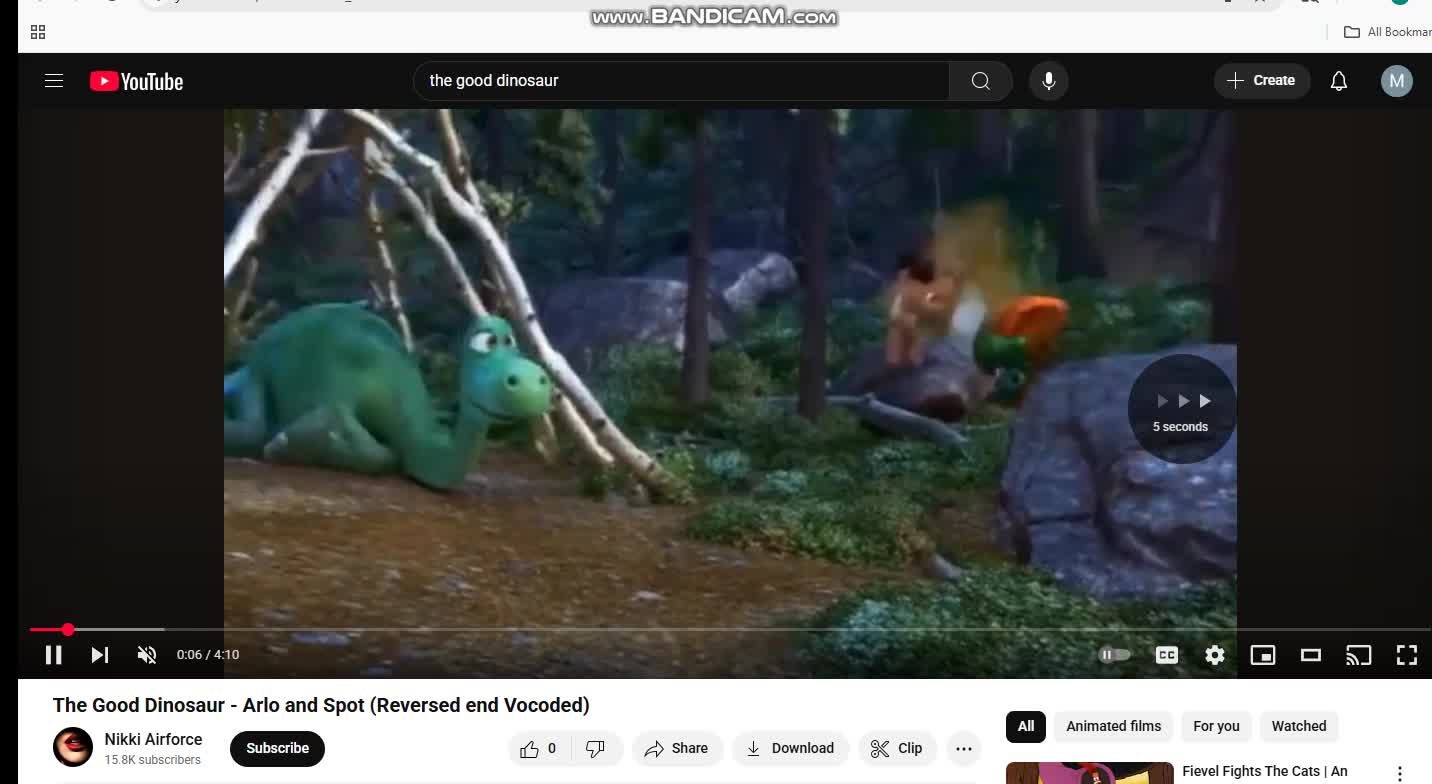Screen dimensions: 1432x784
Task: Select the Watched filter chip
Action: [x=1298, y=726]
